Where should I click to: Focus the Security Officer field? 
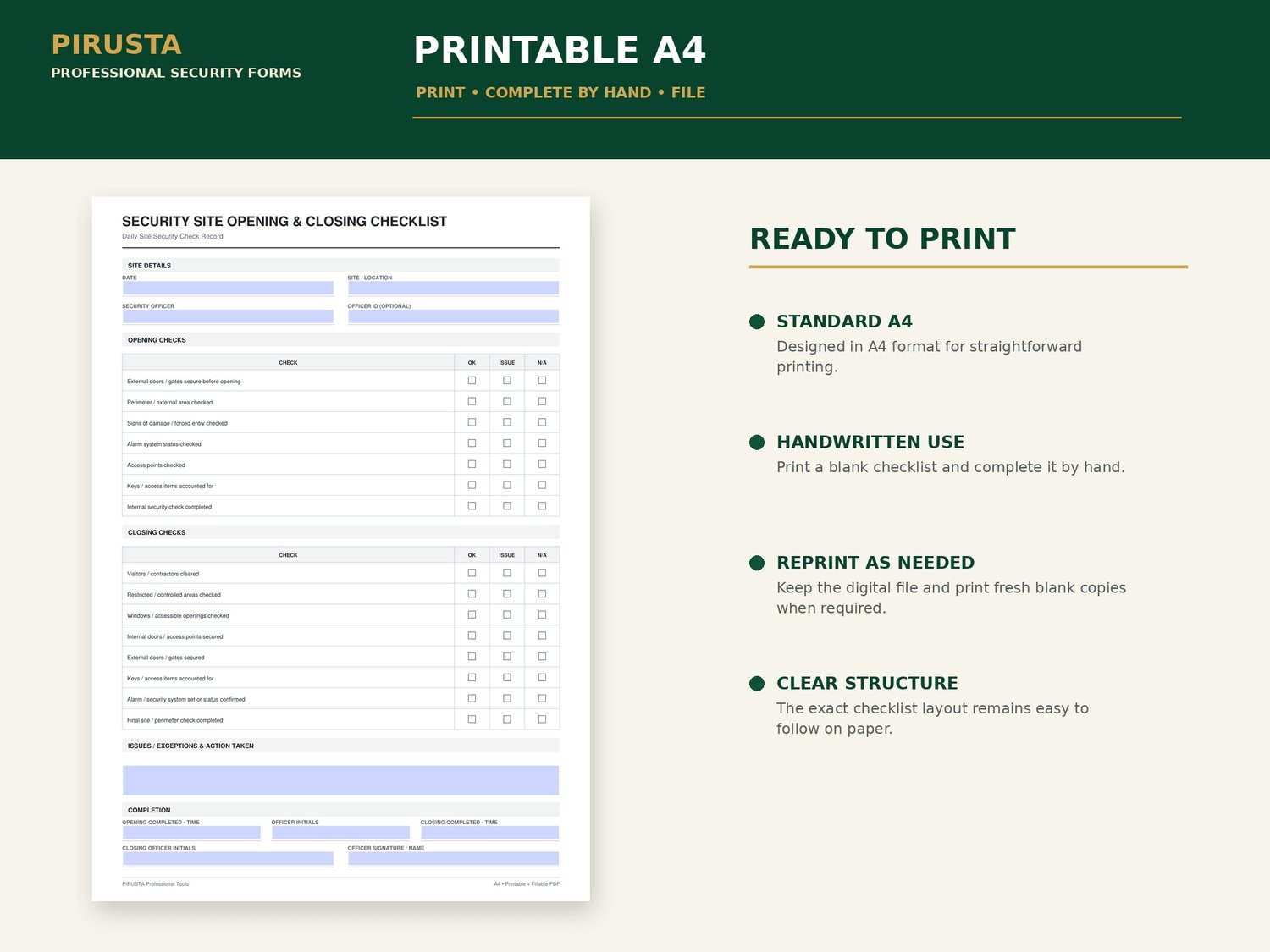coord(228,316)
